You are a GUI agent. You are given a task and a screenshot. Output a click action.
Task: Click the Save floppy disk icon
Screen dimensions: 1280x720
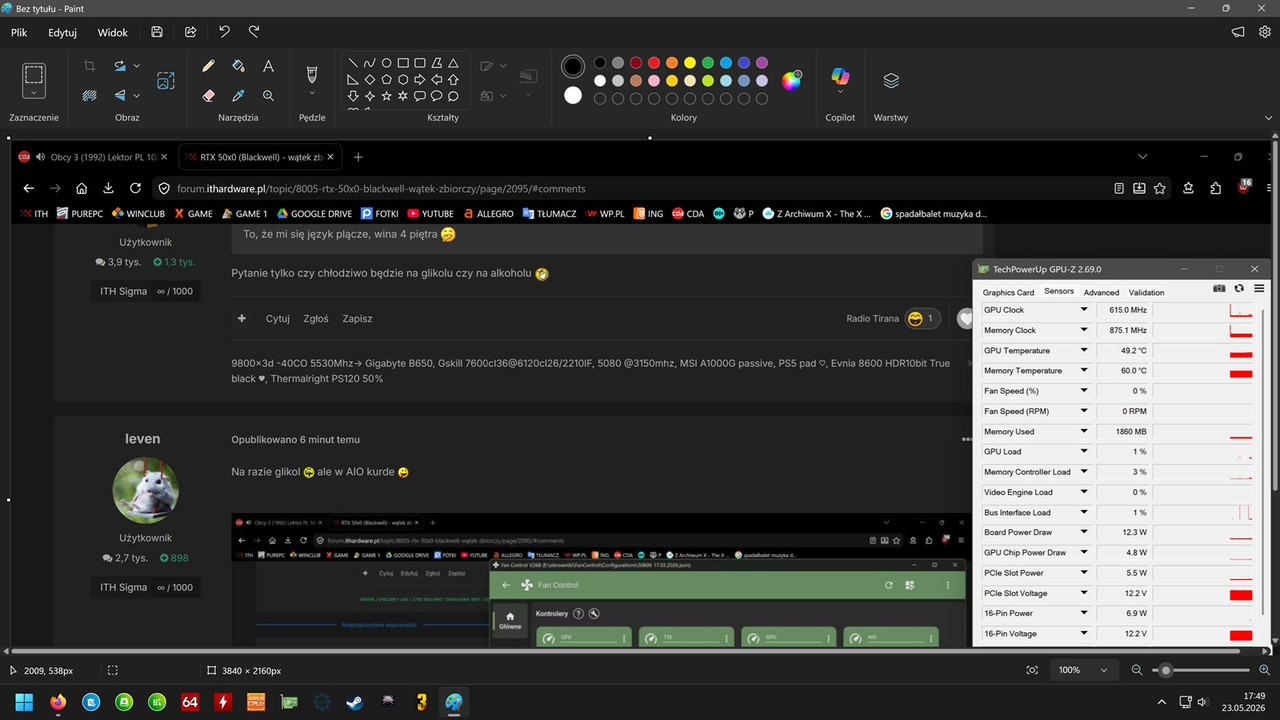(157, 32)
